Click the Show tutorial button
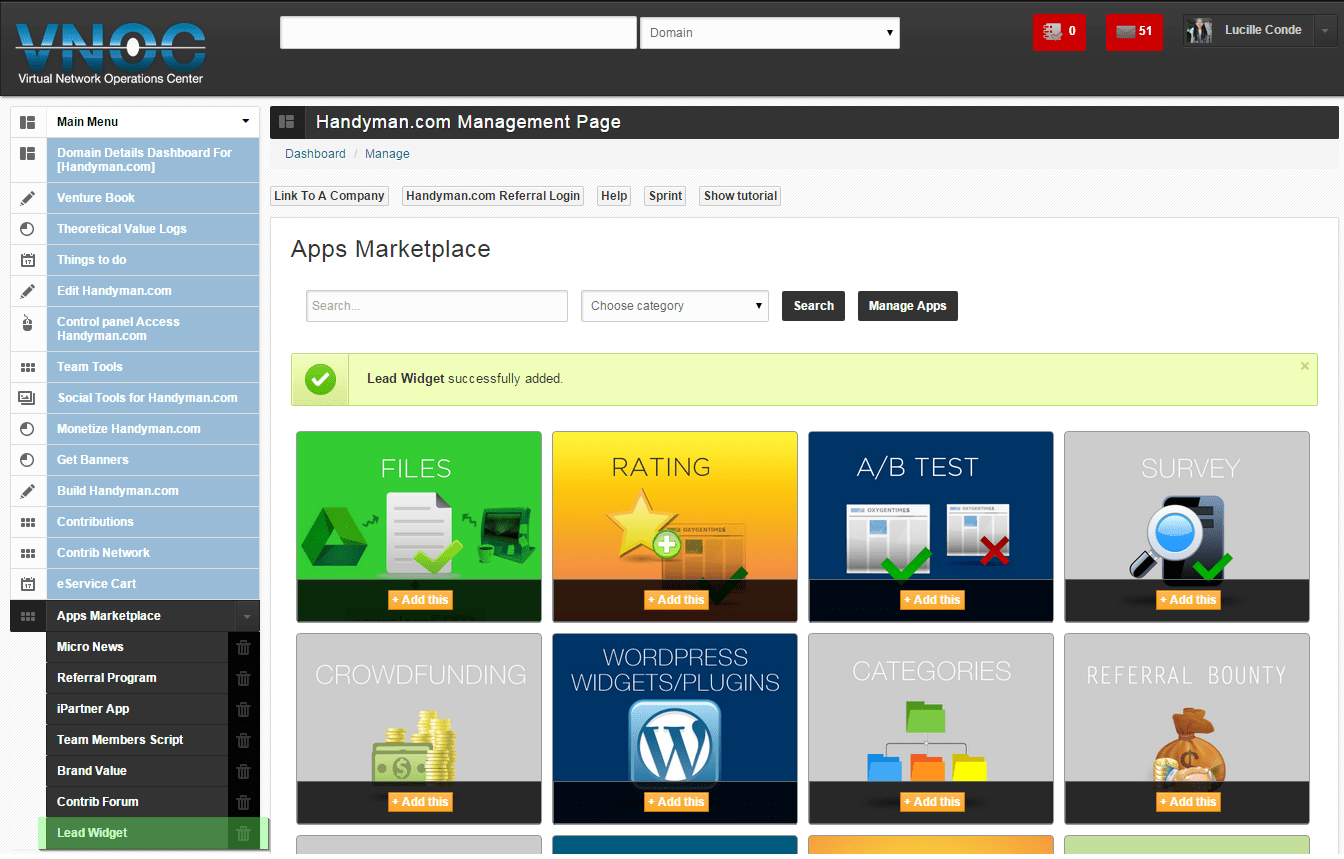The height and width of the screenshot is (859, 1344). [x=740, y=196]
